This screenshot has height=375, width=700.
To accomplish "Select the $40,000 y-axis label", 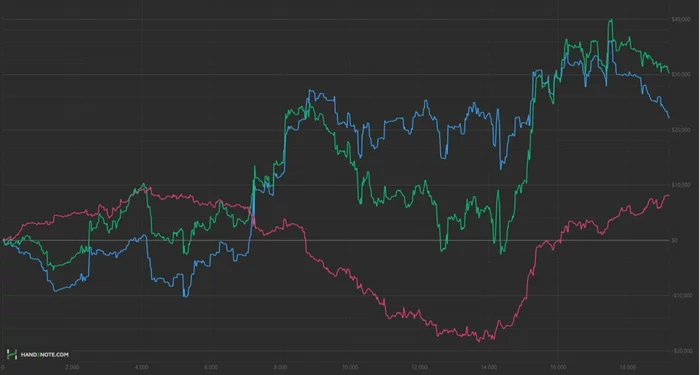I will click(x=679, y=19).
